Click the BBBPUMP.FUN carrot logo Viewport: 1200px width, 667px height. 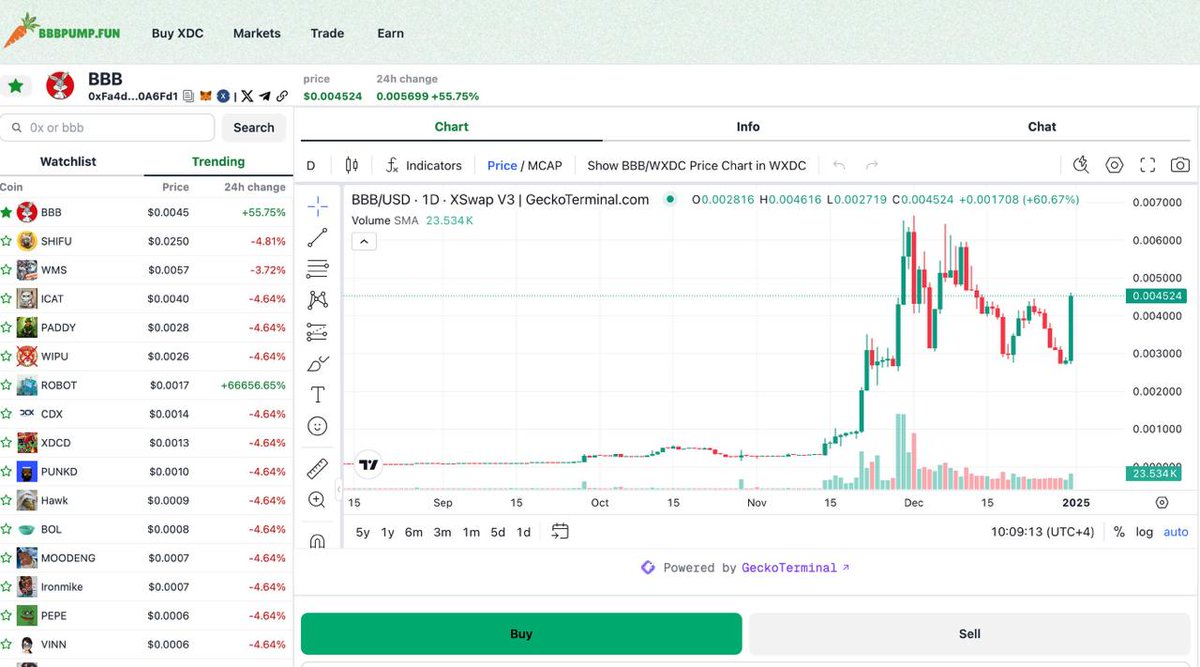click(x=62, y=32)
